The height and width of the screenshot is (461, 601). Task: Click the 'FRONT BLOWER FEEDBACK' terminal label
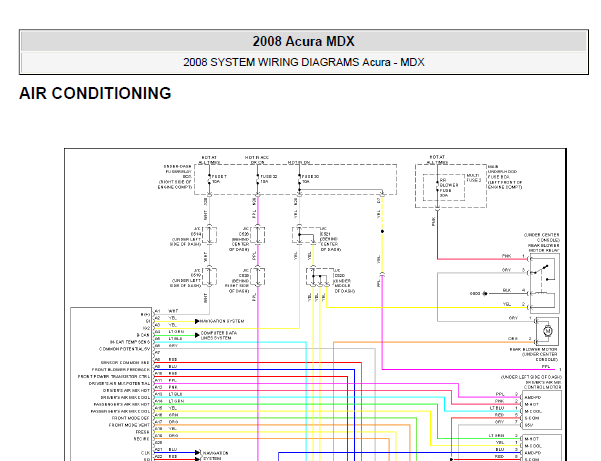121,369
